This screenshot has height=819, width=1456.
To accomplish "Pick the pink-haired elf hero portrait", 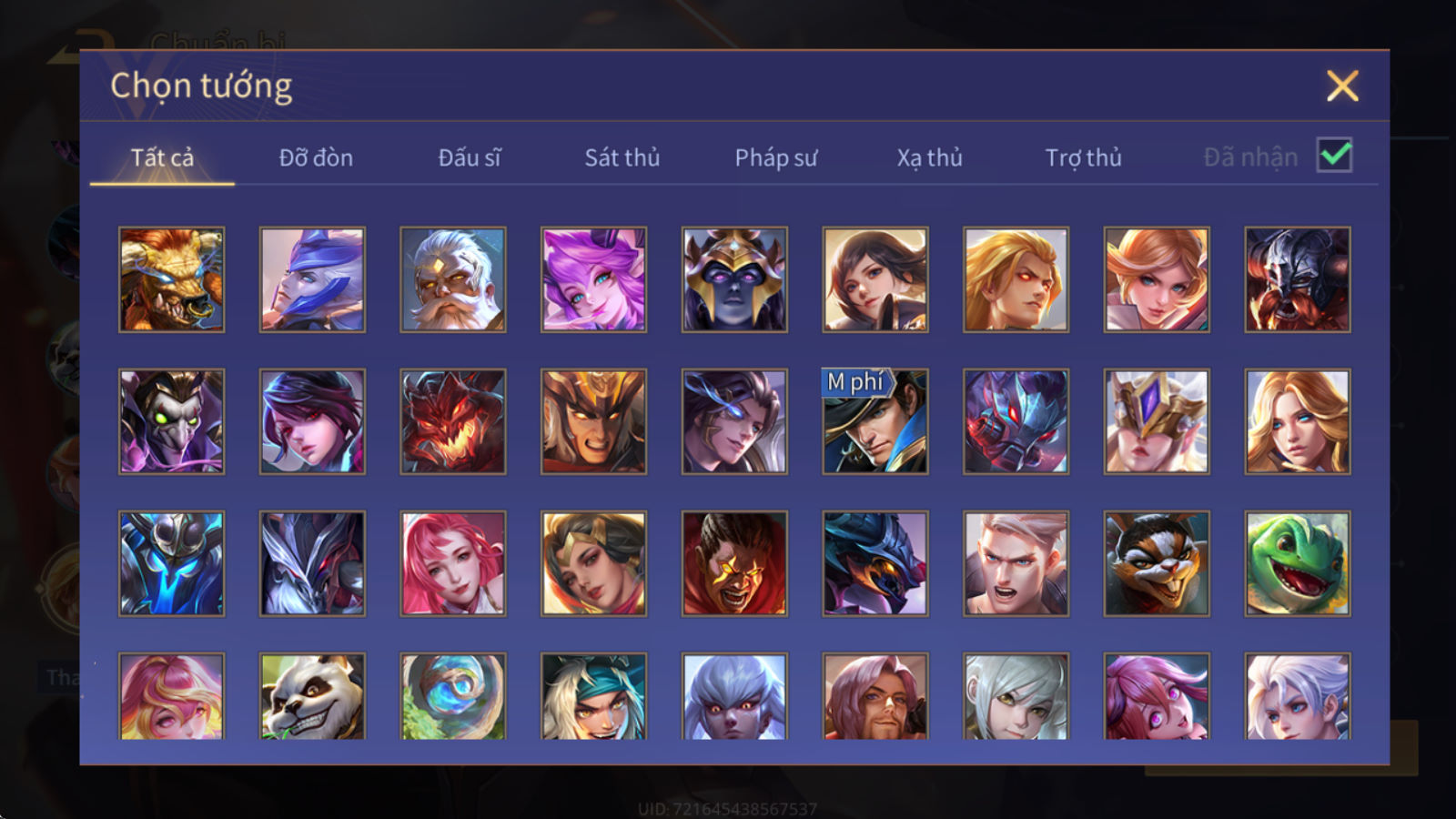I will pyautogui.click(x=594, y=279).
